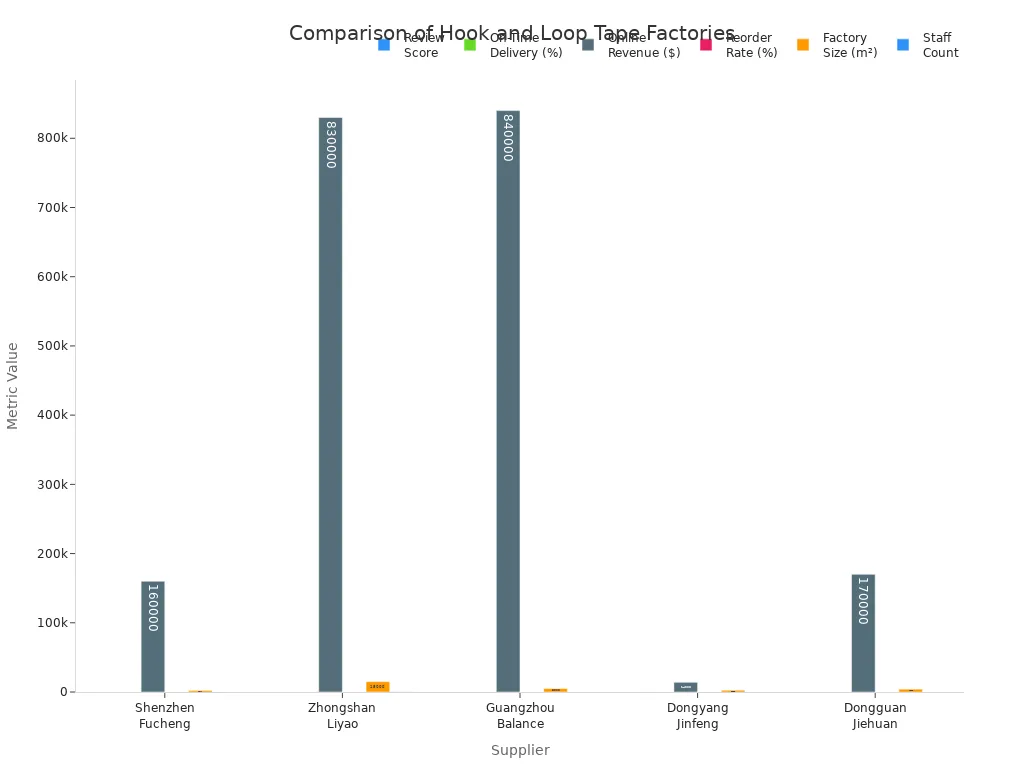
Task: Click the small Dongyang Jinfeng revenue bar
Action: tap(685, 687)
